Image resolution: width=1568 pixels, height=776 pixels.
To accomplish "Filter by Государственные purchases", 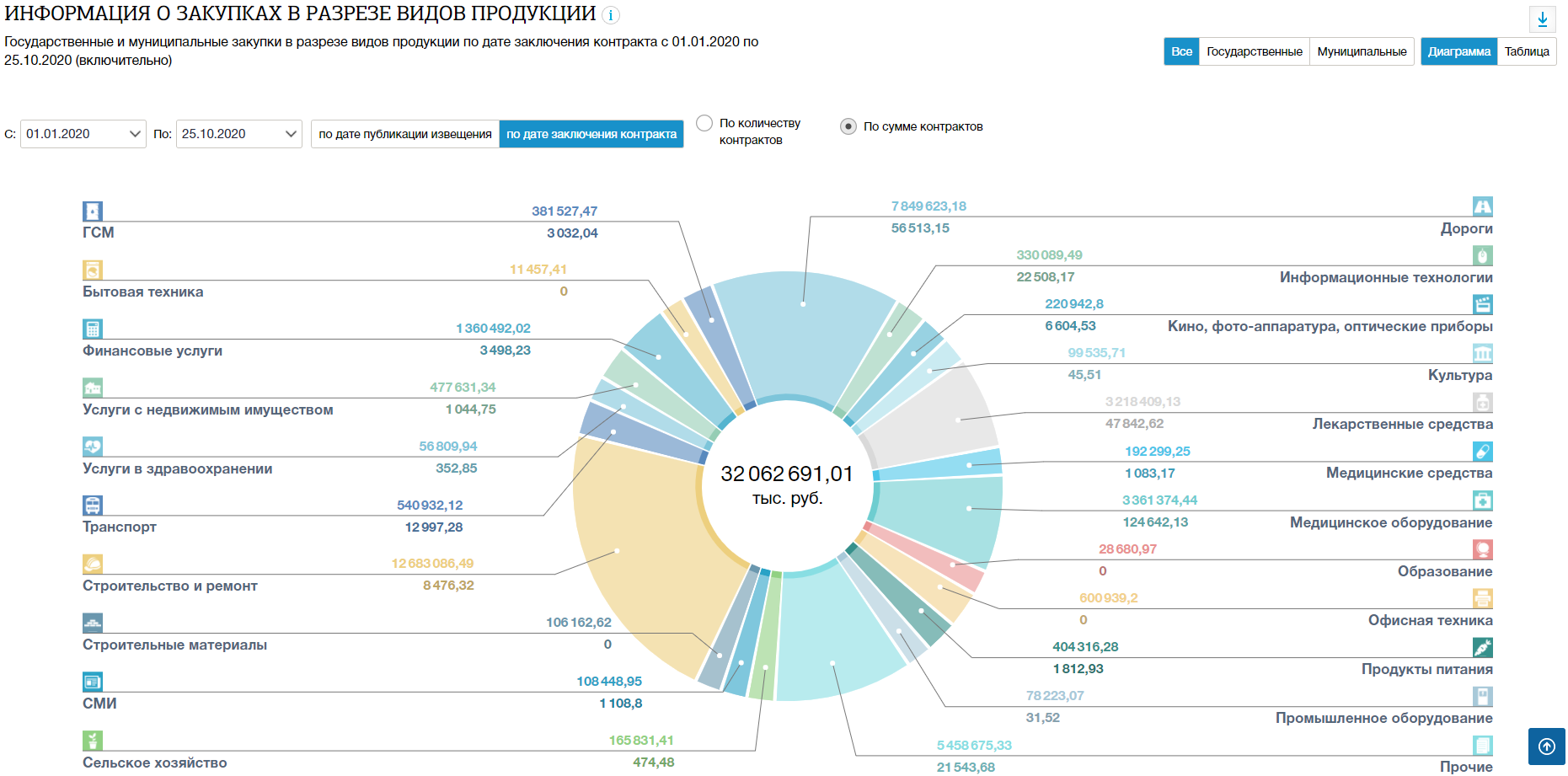I will (x=1254, y=51).
